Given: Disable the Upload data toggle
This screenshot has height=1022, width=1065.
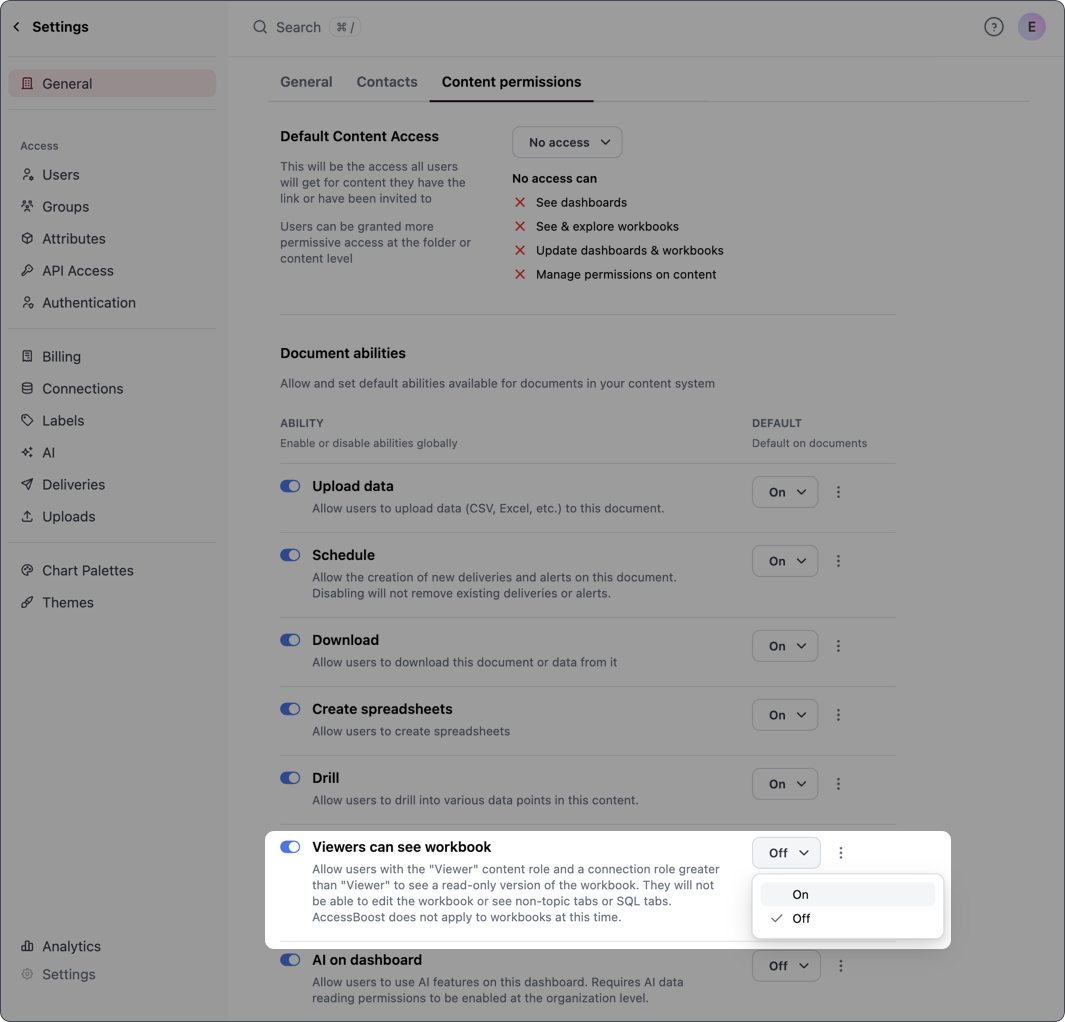Looking at the screenshot, I should pyautogui.click(x=290, y=486).
